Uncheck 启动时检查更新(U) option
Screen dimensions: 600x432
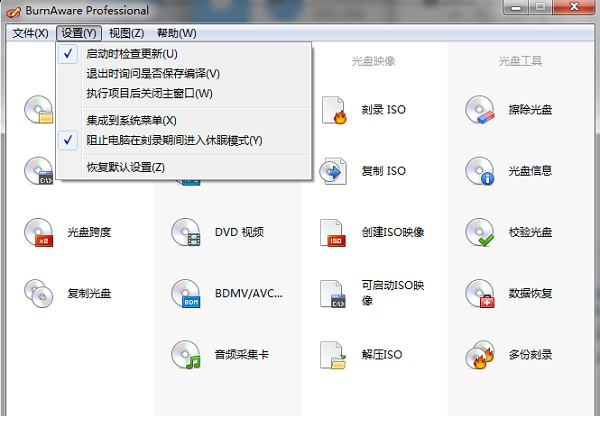point(184,54)
